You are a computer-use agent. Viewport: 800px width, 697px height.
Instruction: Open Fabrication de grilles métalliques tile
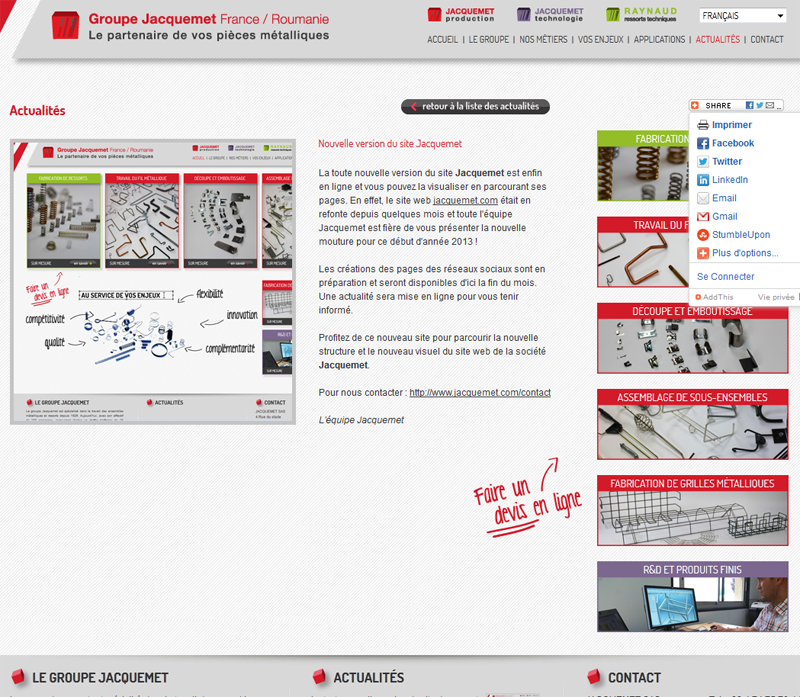point(692,511)
